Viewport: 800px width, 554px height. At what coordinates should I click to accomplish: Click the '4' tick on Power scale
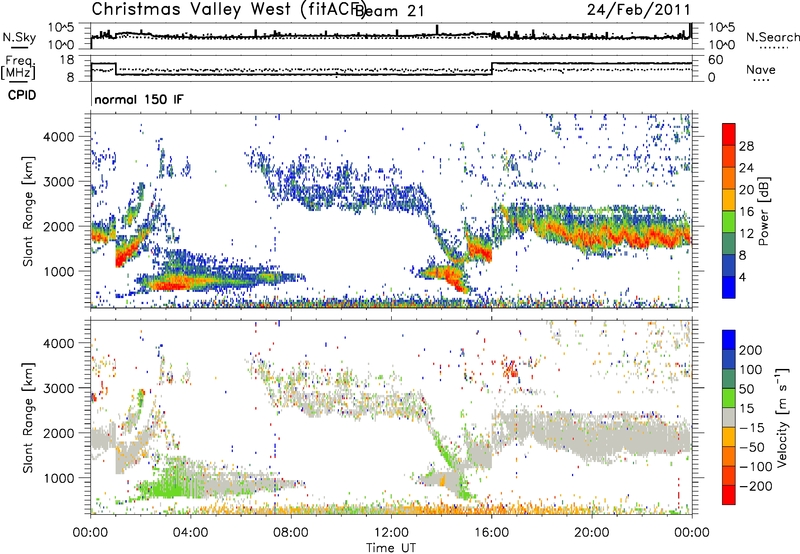[x=743, y=277]
